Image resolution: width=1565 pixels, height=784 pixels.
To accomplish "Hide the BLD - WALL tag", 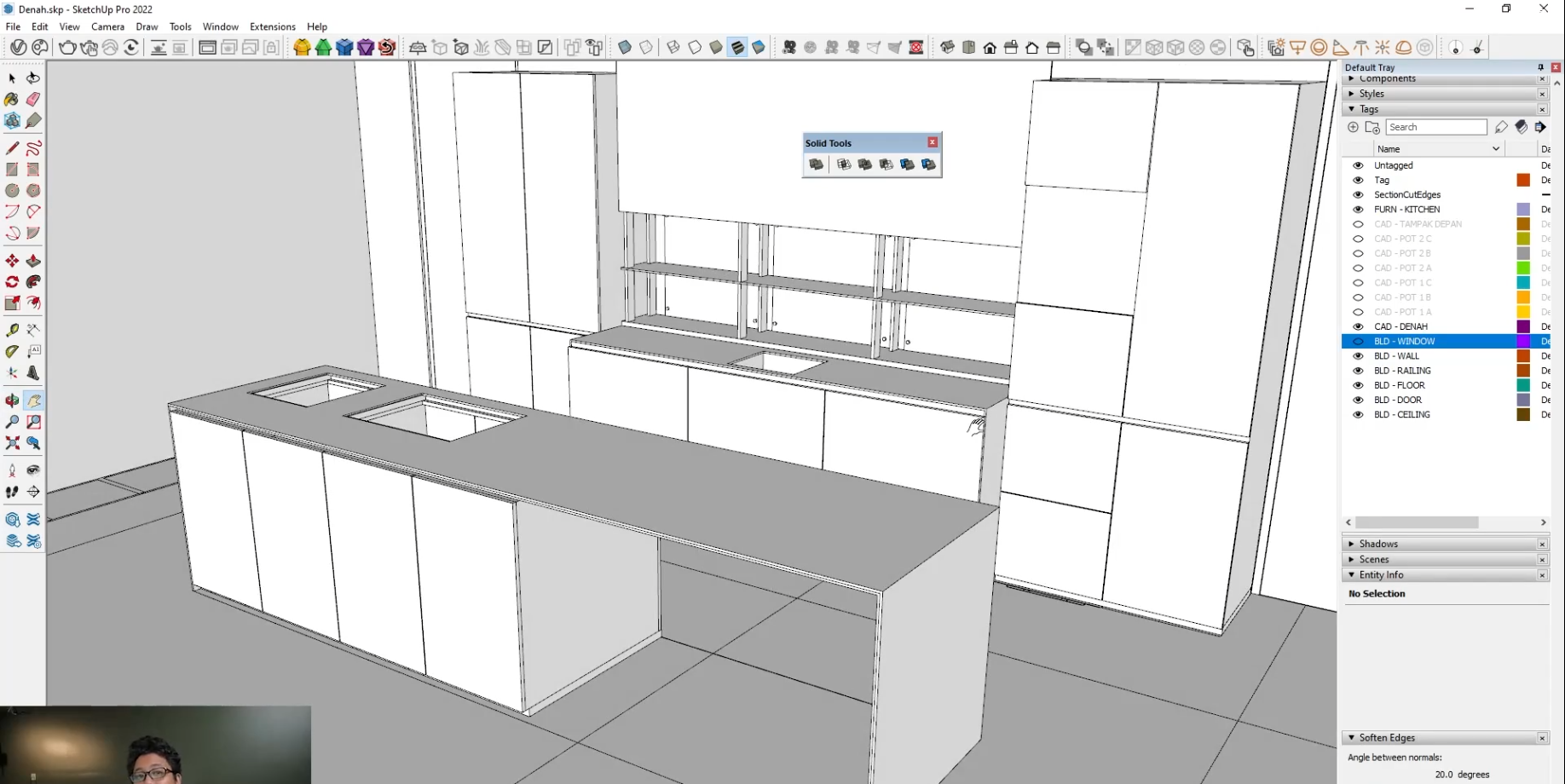I will [1358, 355].
